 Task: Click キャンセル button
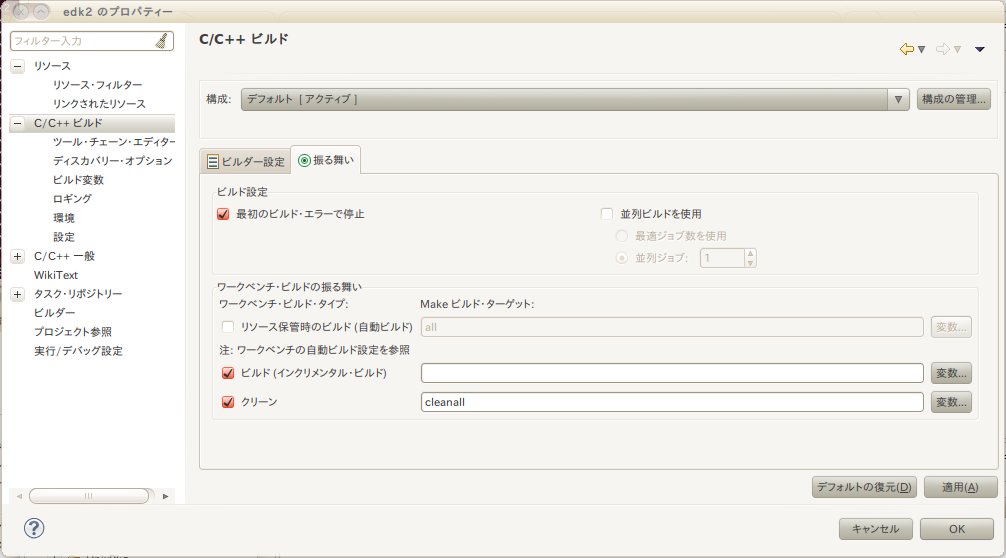point(876,529)
